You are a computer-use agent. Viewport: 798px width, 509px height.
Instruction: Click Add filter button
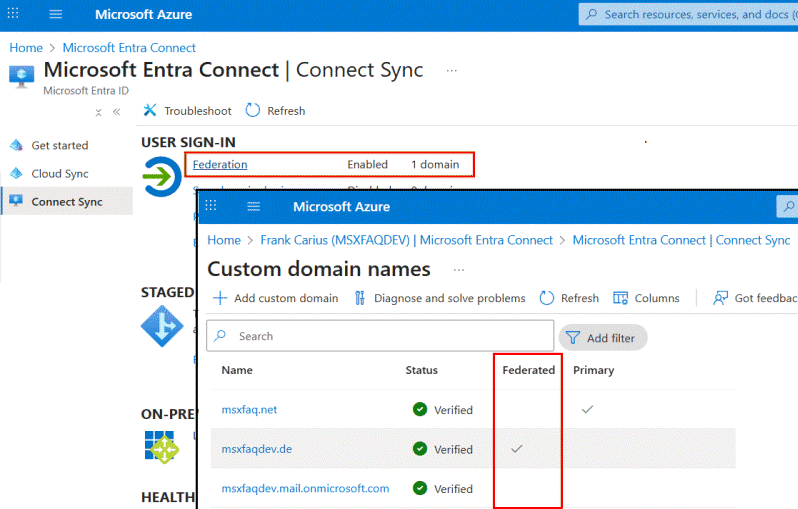[602, 338]
